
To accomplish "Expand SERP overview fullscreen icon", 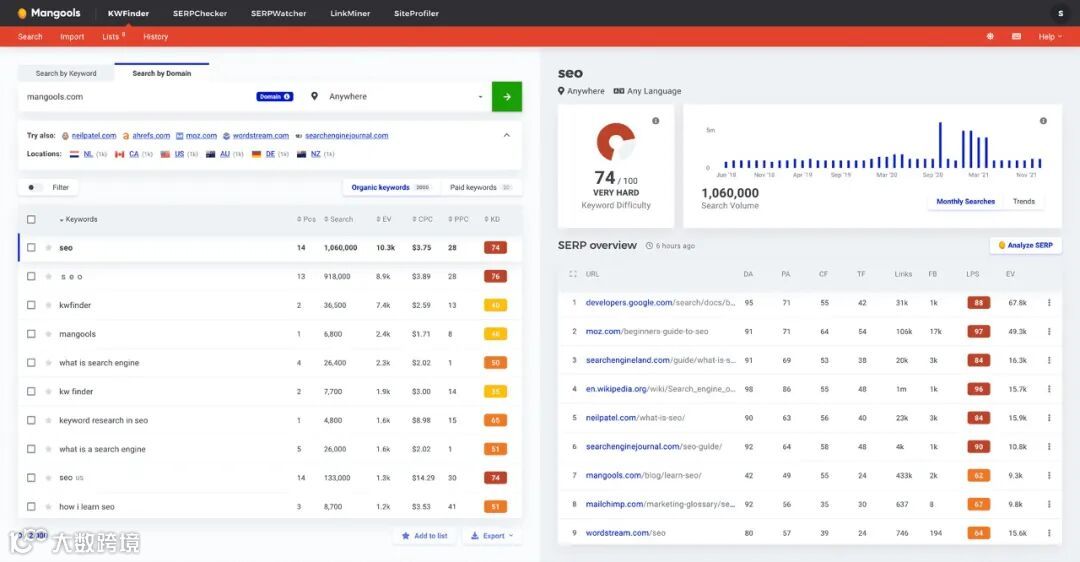I will (572, 274).
